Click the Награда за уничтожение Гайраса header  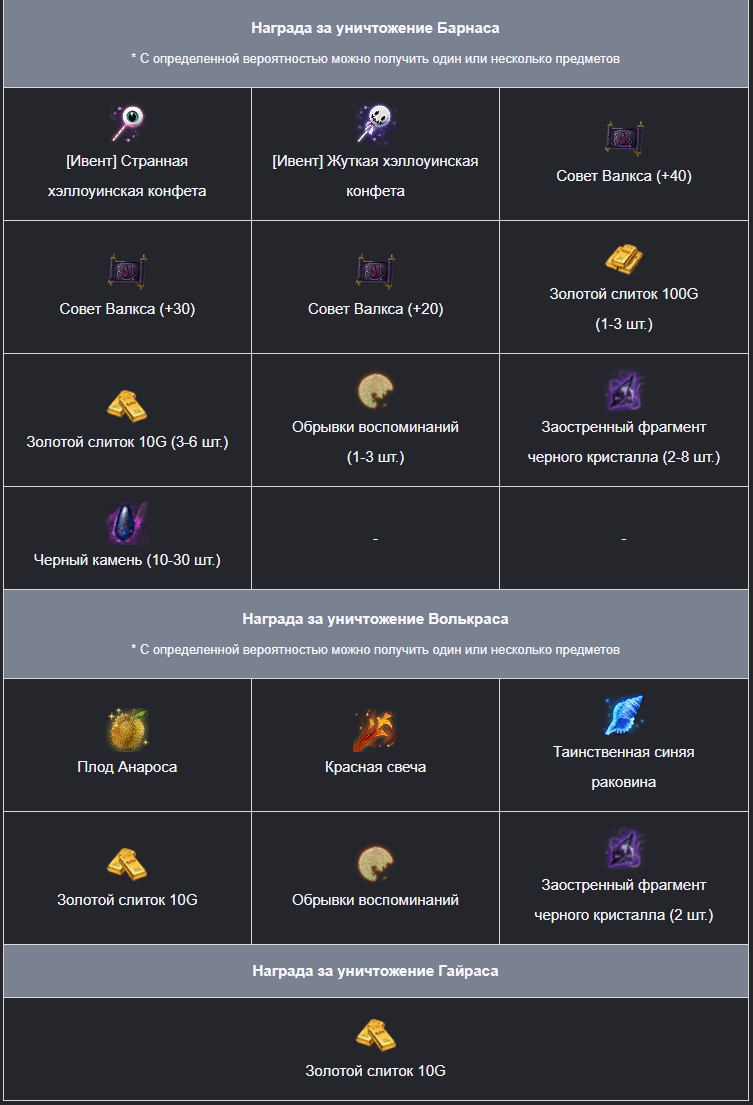tap(375, 971)
